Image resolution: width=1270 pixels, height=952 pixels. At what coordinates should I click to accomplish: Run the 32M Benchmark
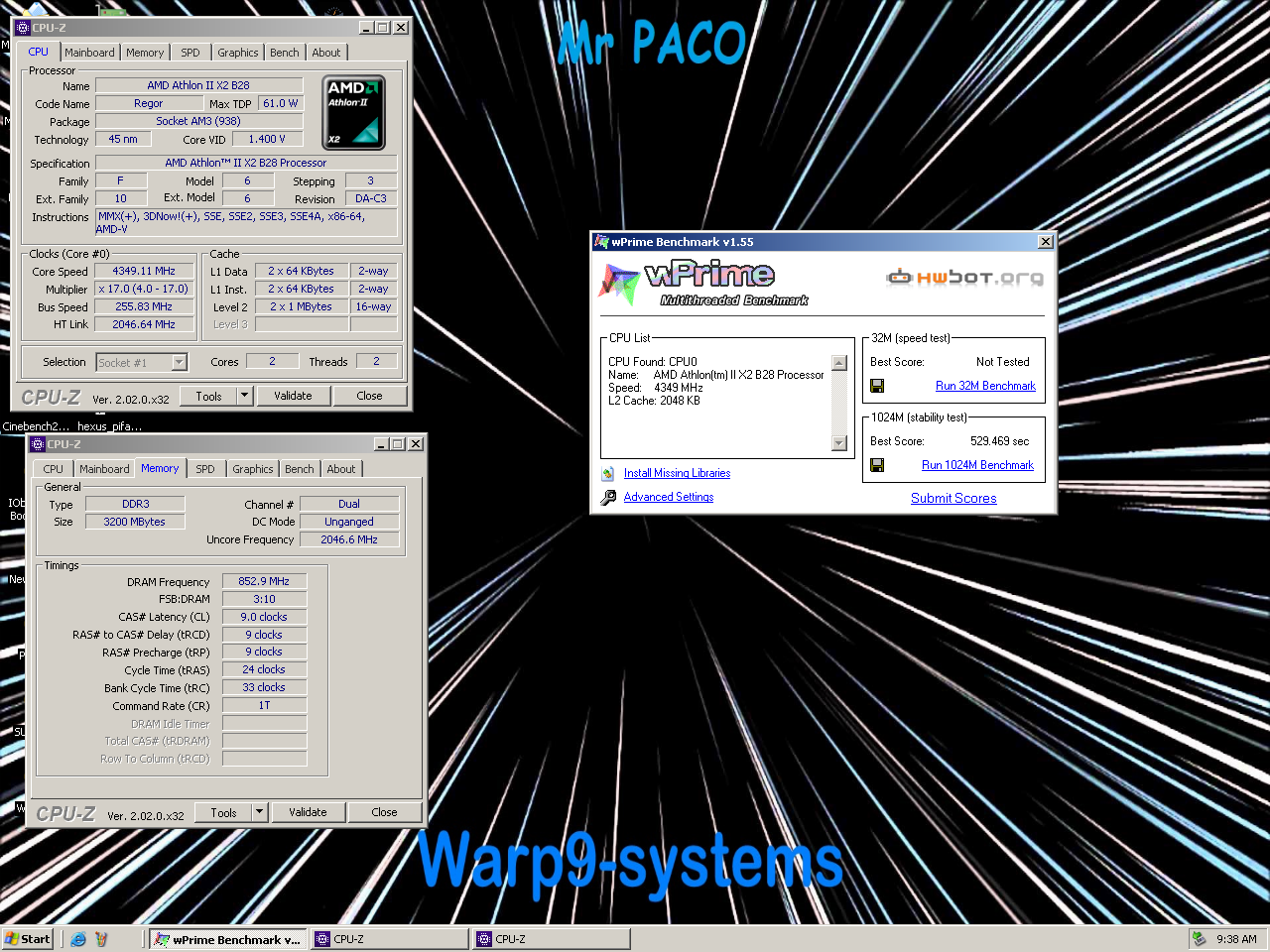click(985, 386)
